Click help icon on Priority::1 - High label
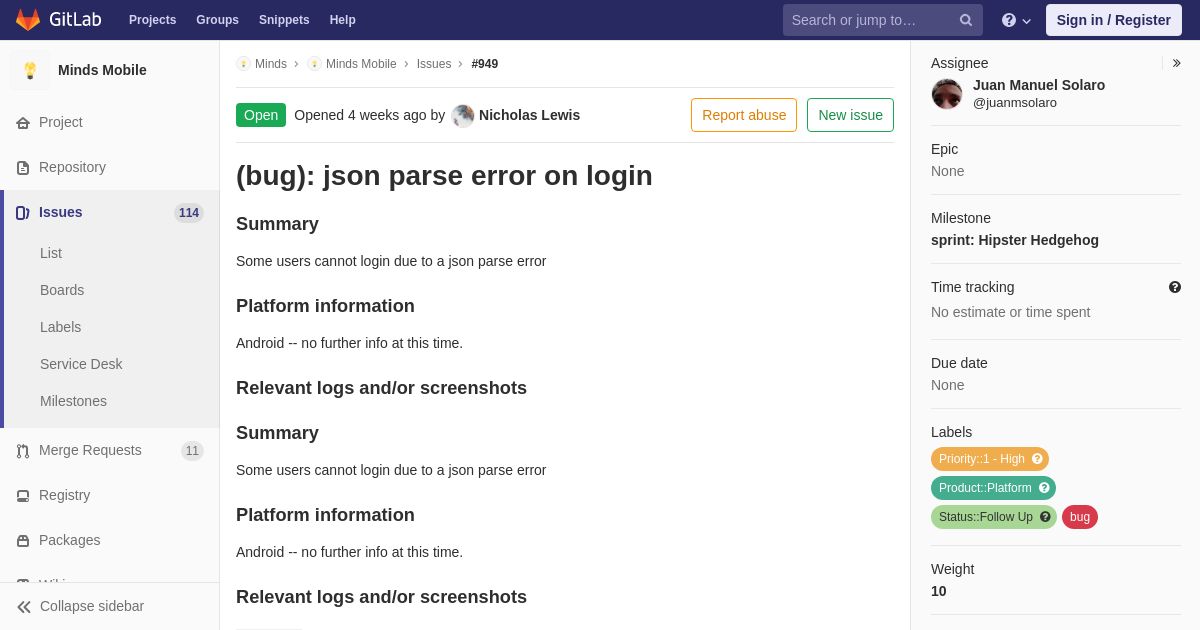The width and height of the screenshot is (1200, 630). tap(1037, 459)
